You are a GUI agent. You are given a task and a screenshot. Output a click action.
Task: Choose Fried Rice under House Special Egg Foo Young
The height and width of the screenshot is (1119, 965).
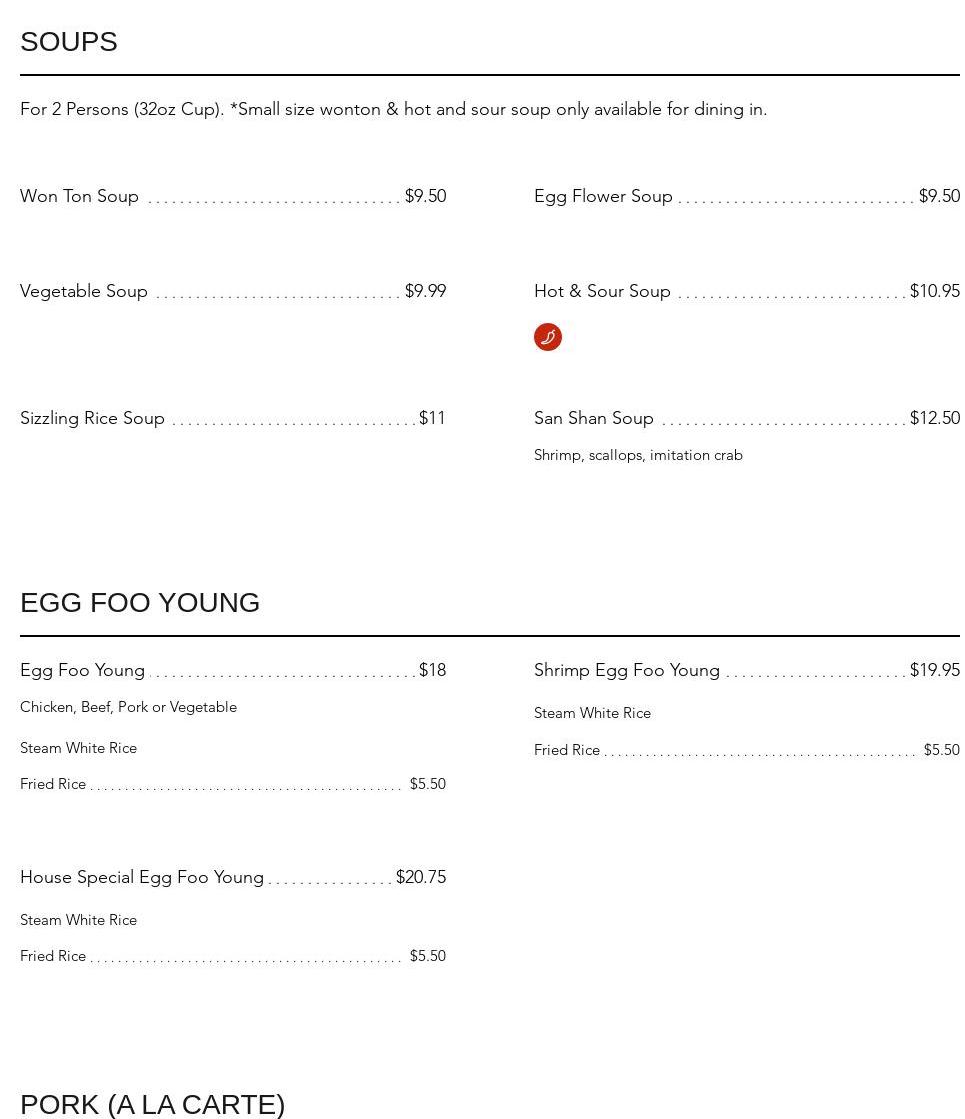[x=53, y=956]
